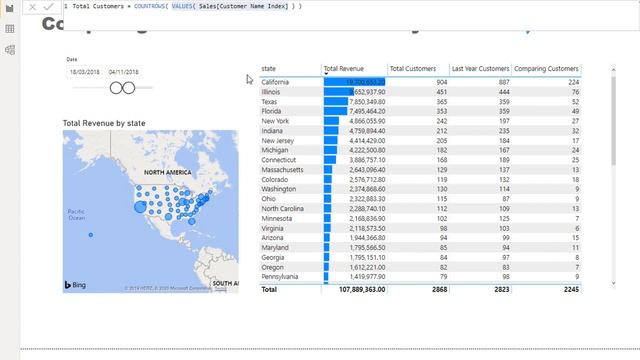This screenshot has width=640, height=360.
Task: Sort by Total Revenue column header
Action: click(344, 69)
